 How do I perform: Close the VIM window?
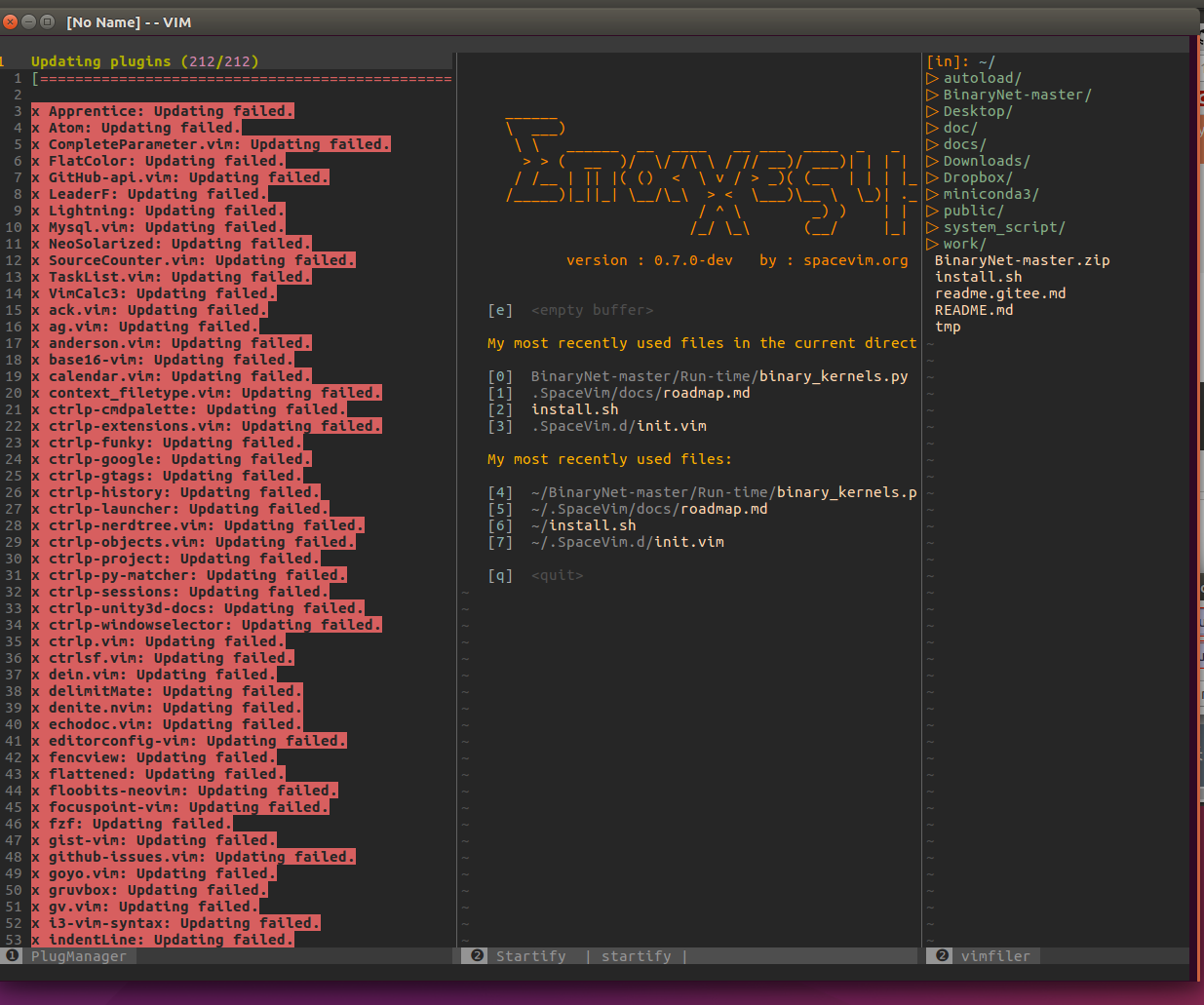(x=11, y=21)
